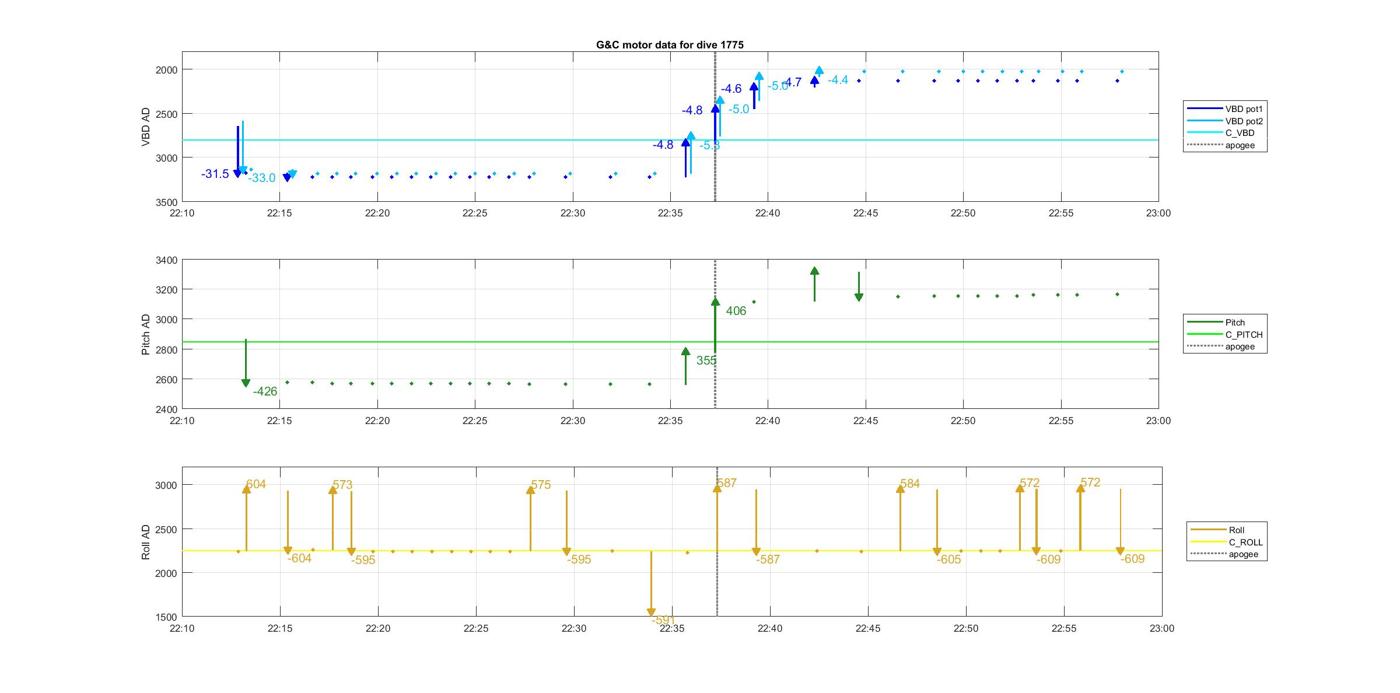Click the "-4.6" VBD data label

click(731, 89)
